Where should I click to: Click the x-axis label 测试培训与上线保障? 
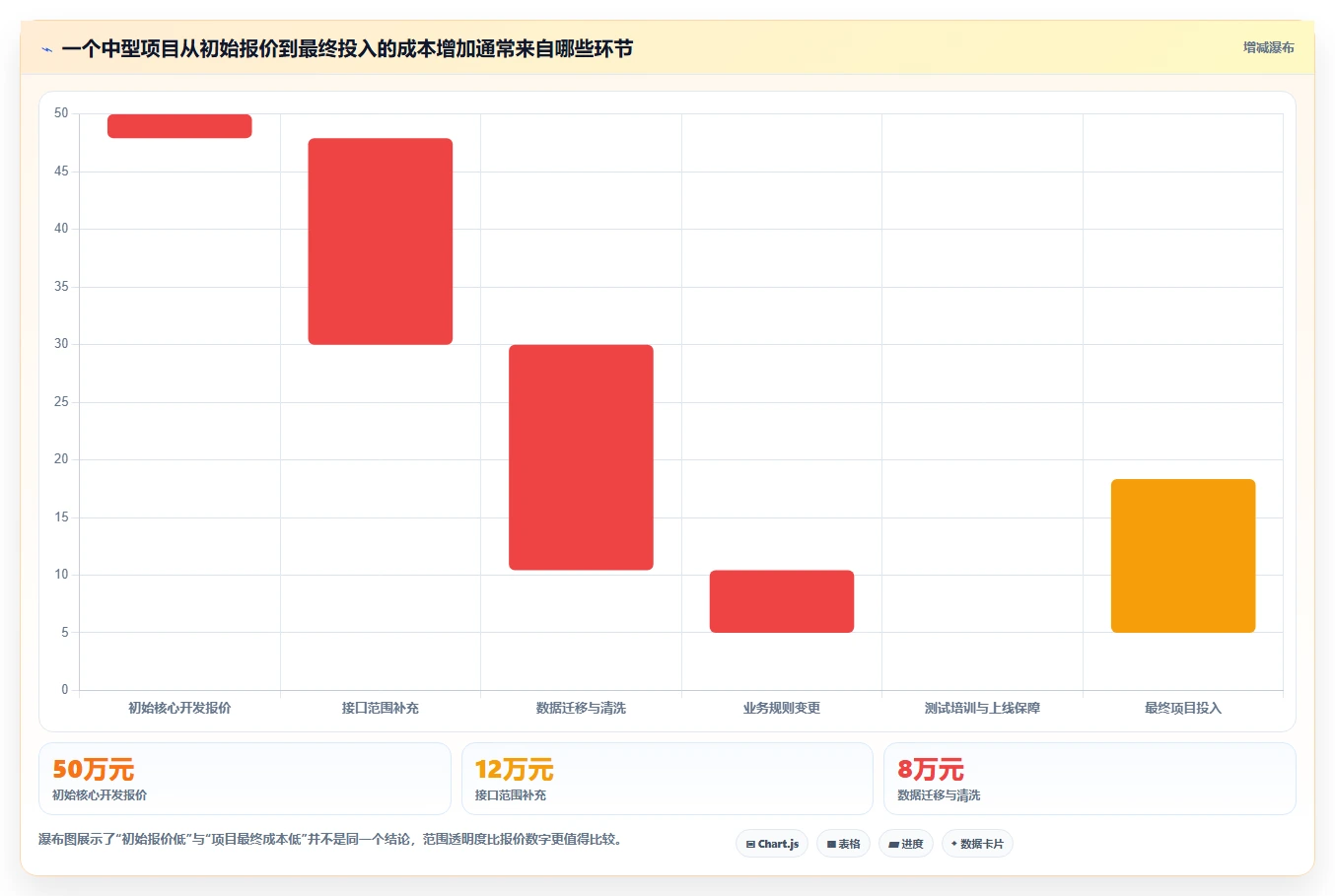coord(982,708)
